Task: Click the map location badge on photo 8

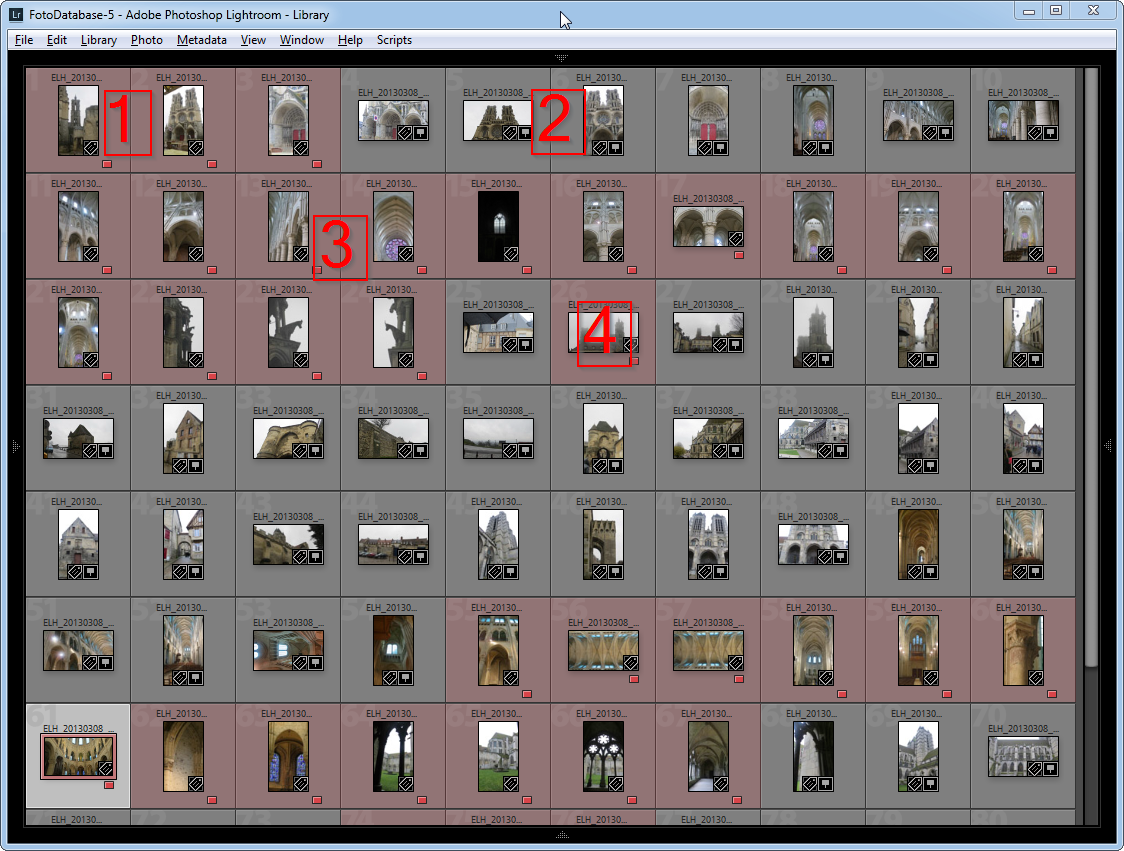Action: tap(826, 148)
